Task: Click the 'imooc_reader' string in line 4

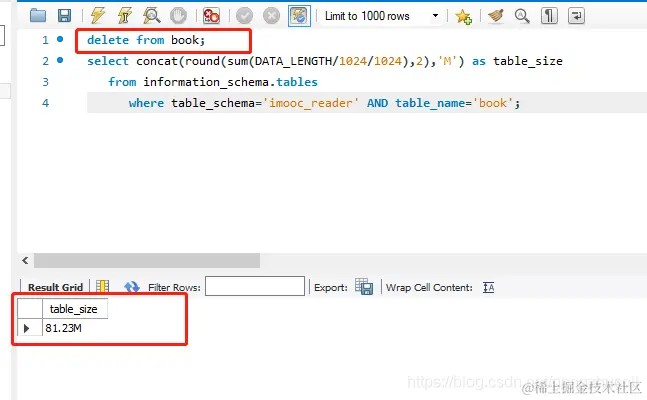Action: click(310, 103)
